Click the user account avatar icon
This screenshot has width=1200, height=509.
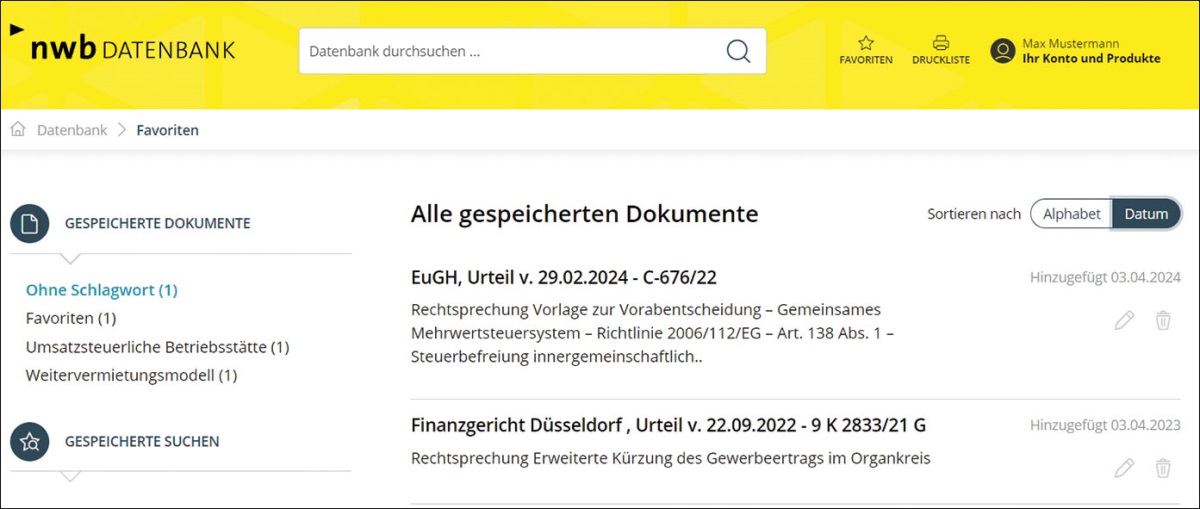[1002, 51]
